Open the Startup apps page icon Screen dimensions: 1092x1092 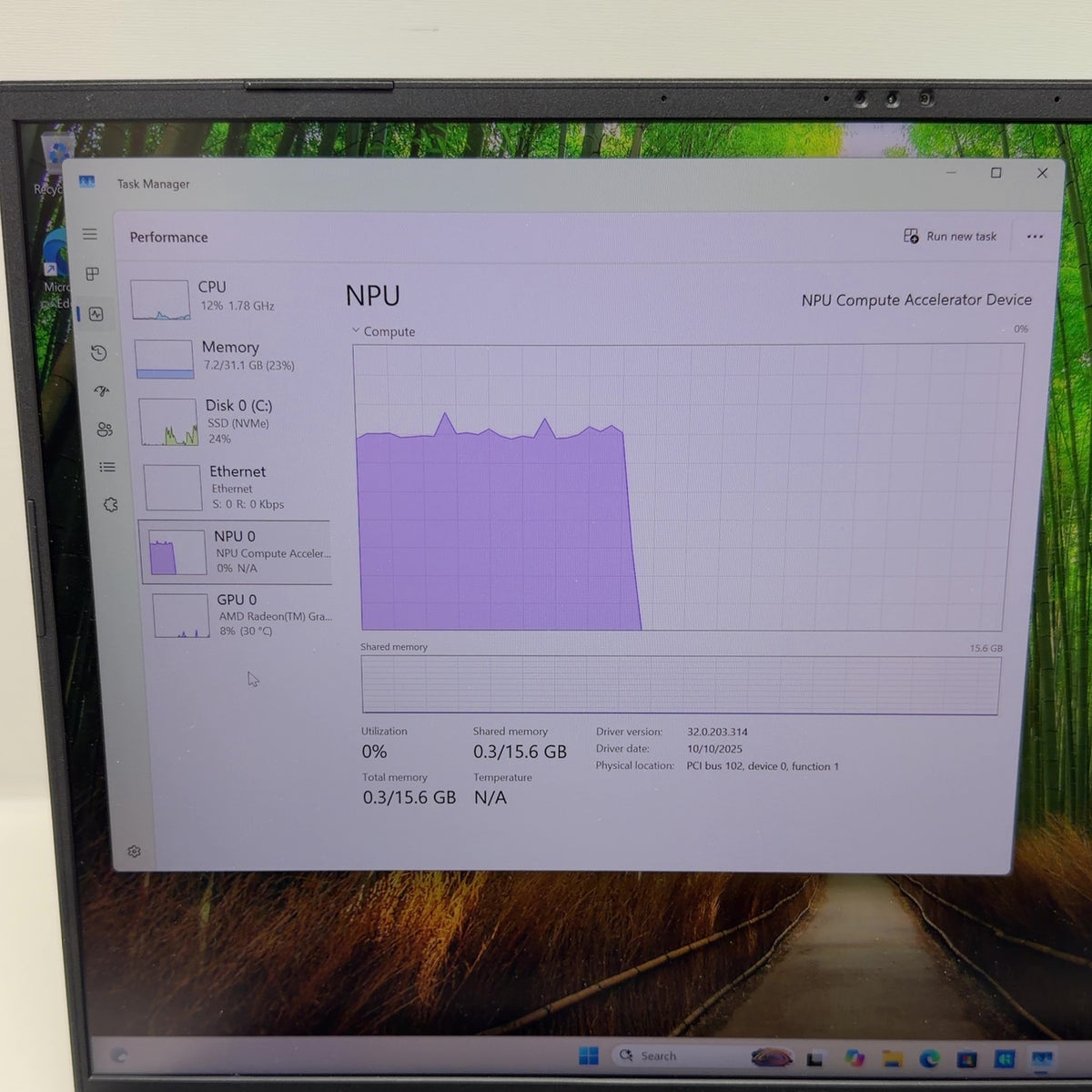tap(101, 391)
